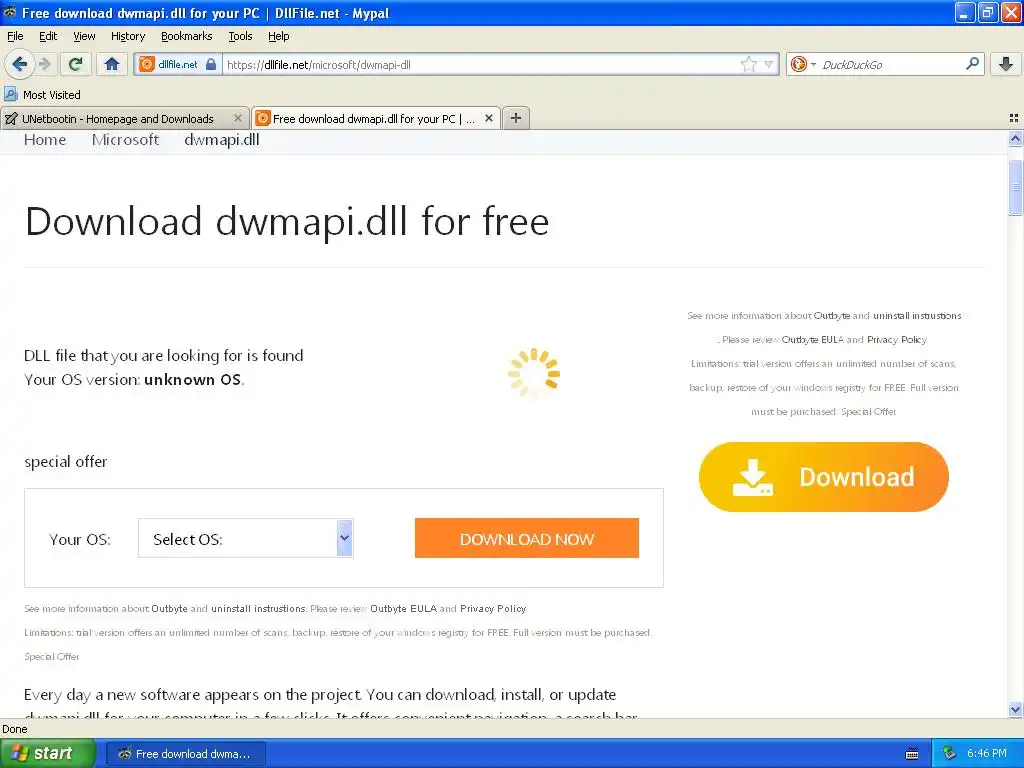Open Outbyte EULA link in right column

point(812,340)
